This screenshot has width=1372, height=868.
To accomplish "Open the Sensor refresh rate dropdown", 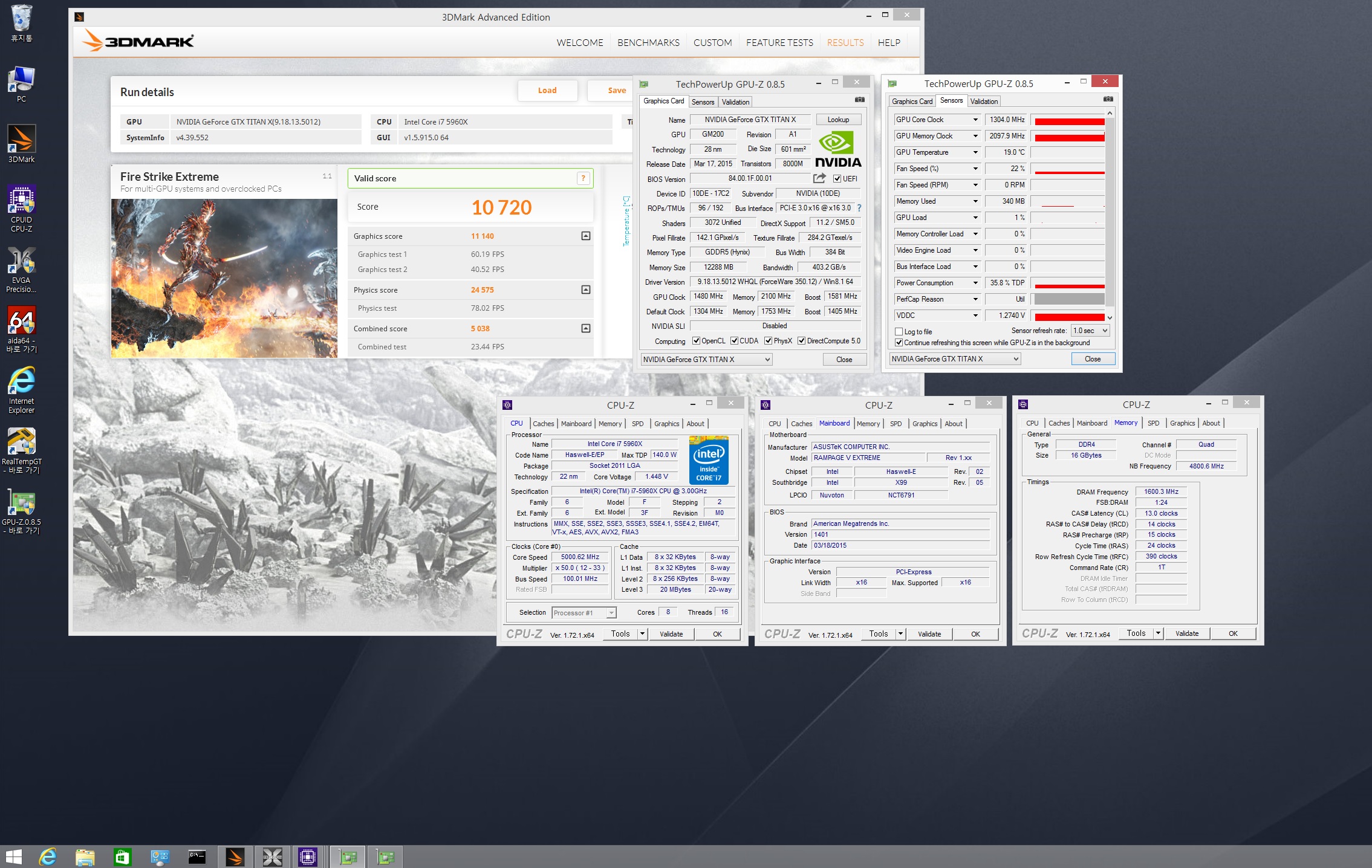I will [x=1090, y=331].
